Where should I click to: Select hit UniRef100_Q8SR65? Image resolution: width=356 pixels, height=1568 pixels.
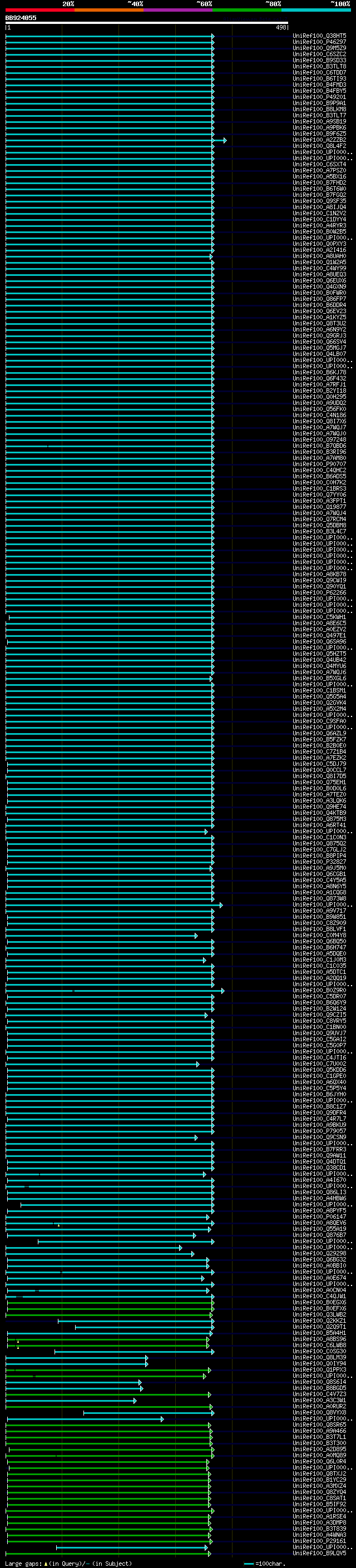319,1424
